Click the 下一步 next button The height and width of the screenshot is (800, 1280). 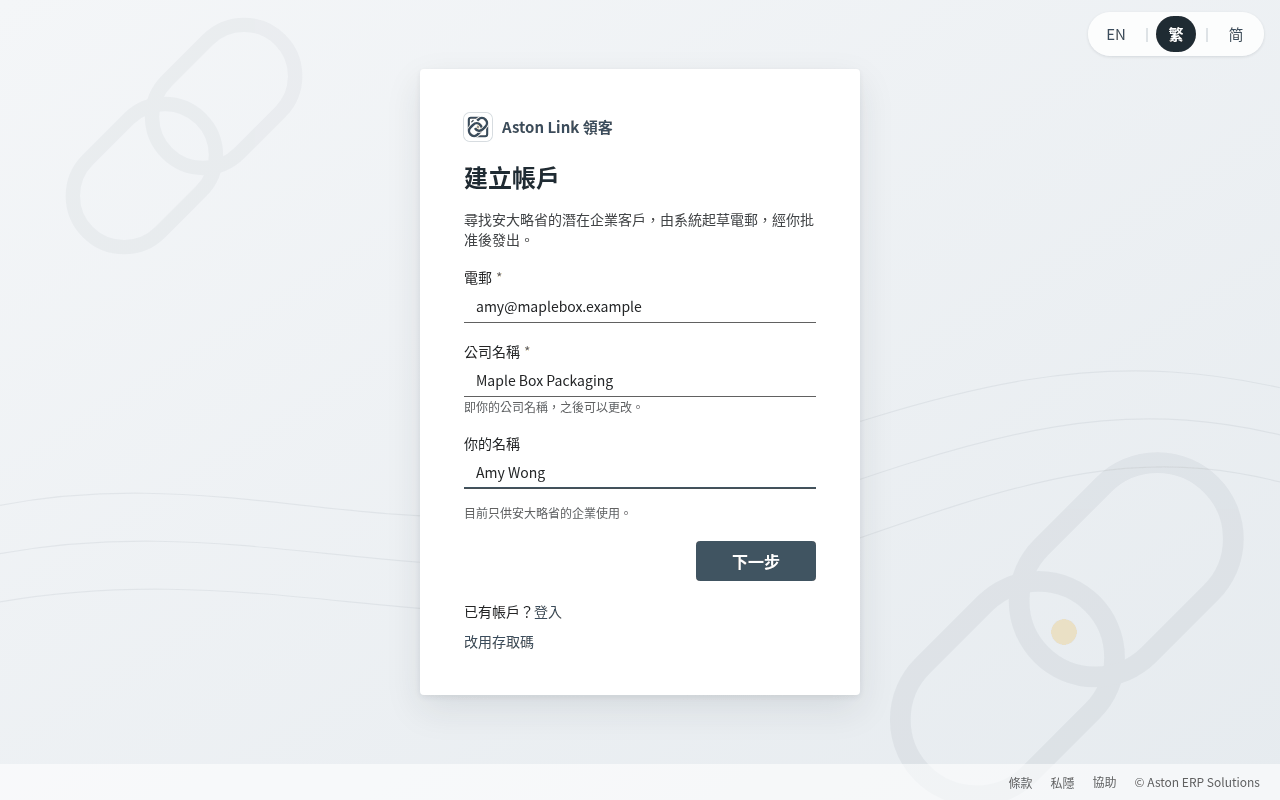coord(756,561)
